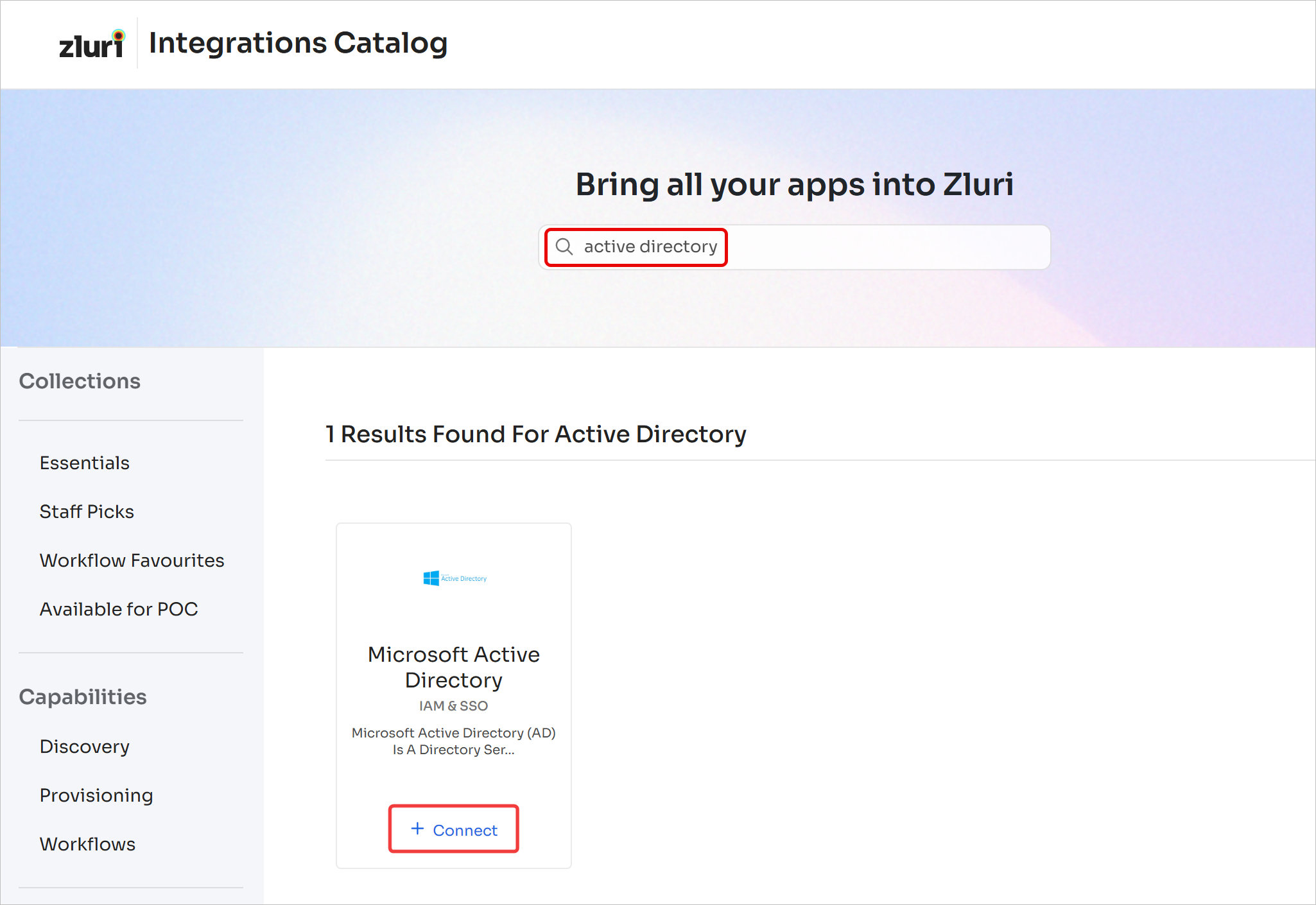
Task: Open Essentials collection
Action: tap(85, 463)
